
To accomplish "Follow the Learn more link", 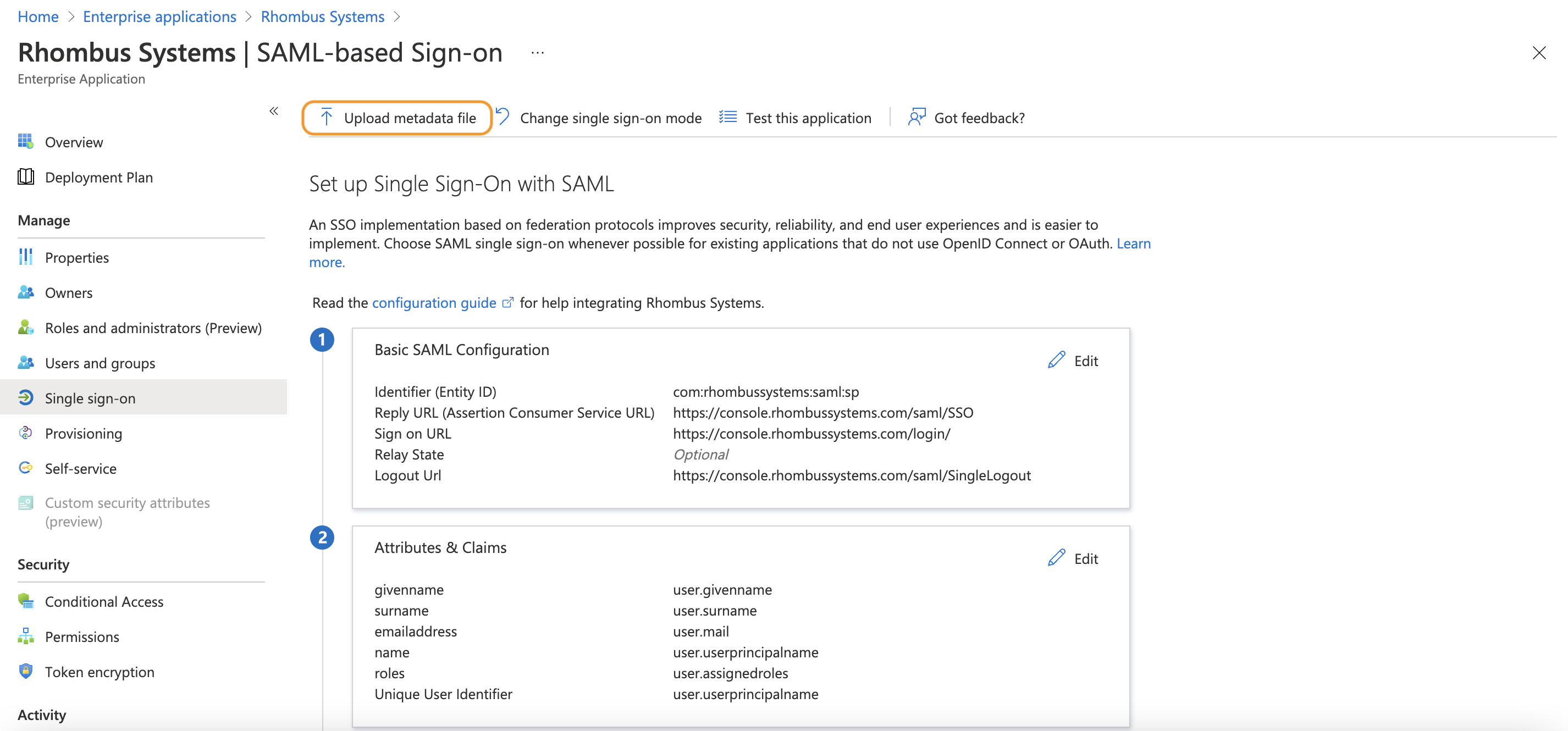I will (1134, 243).
